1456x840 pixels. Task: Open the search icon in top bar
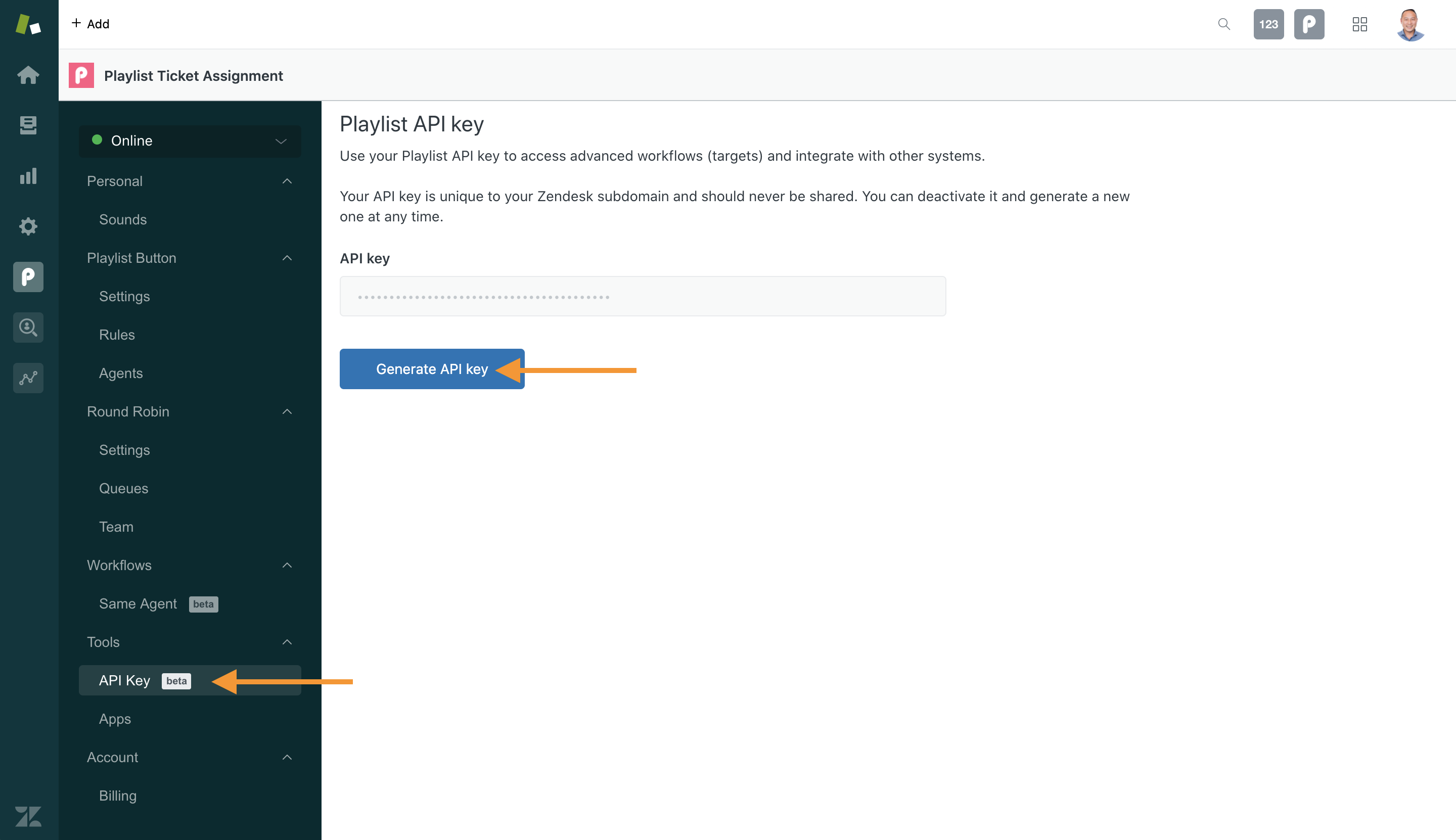pos(1224,25)
